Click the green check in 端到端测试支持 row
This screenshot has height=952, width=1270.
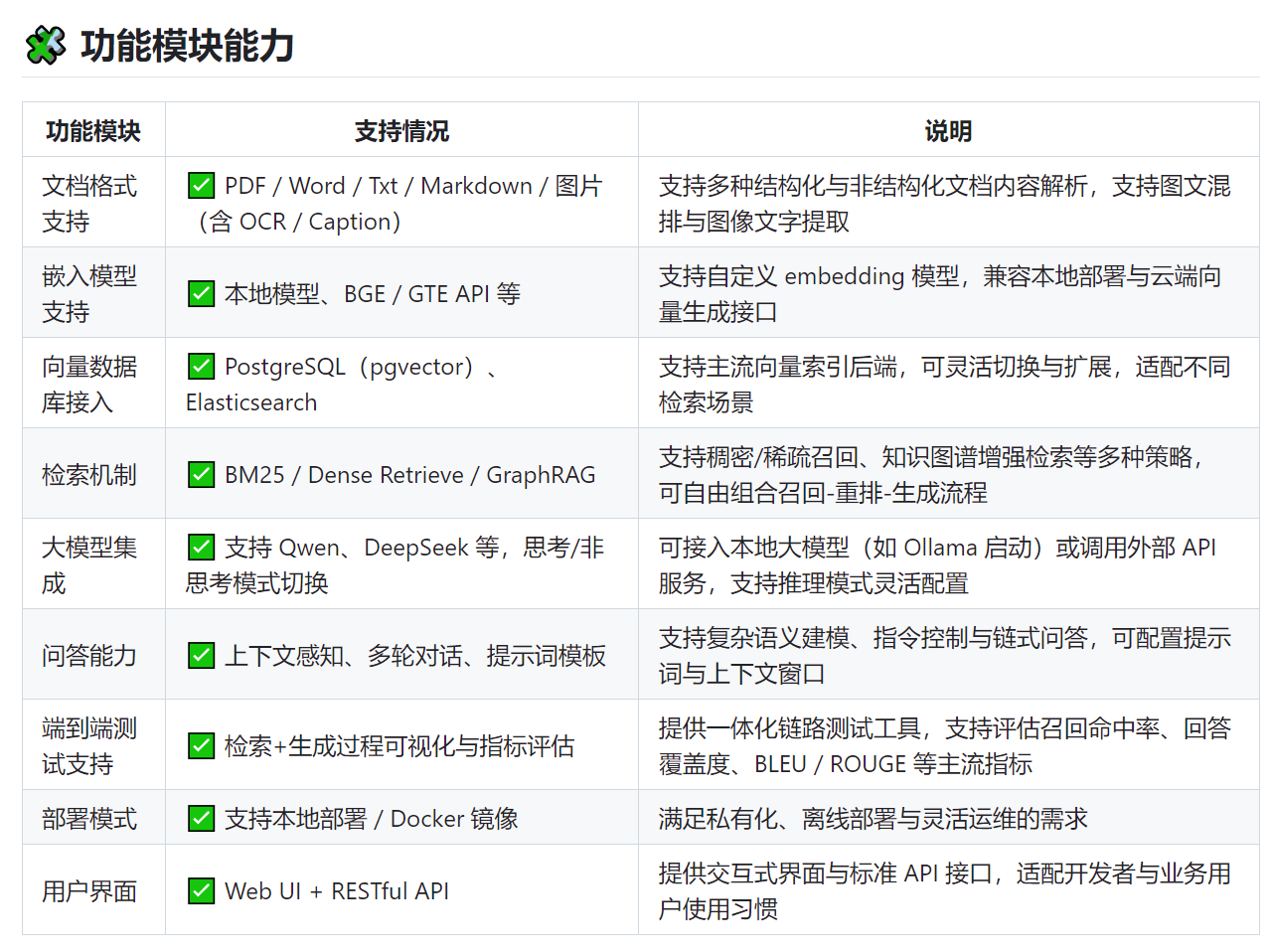pos(201,746)
